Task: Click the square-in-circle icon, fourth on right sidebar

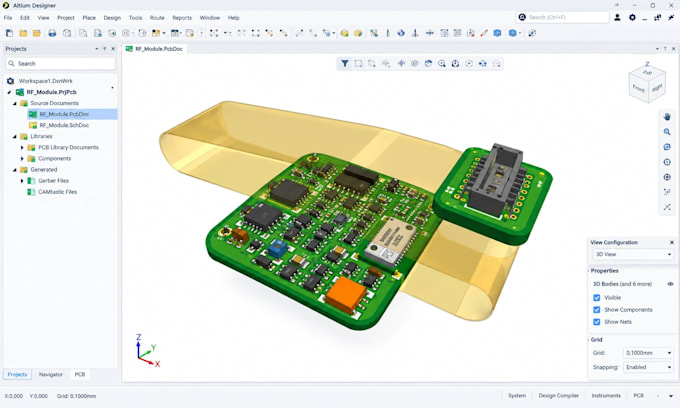Action: (667, 162)
